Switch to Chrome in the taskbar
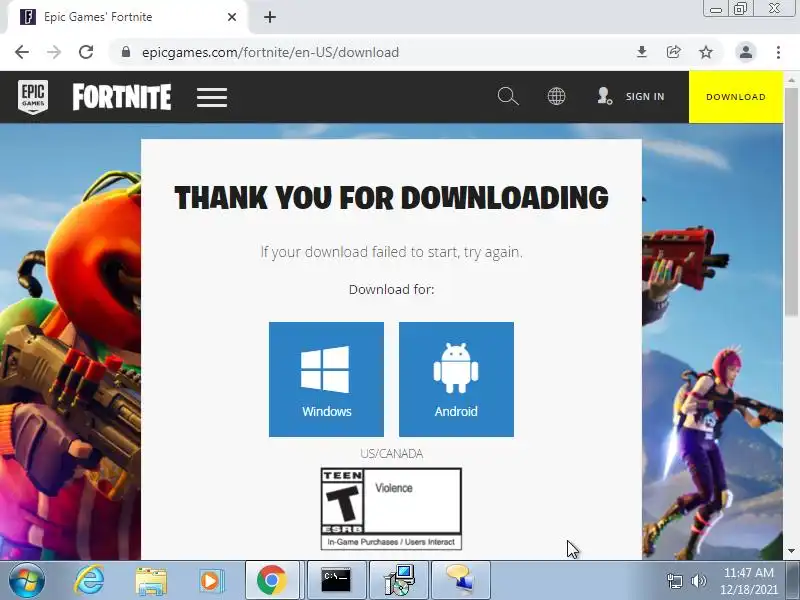Viewport: 800px width, 600px height. pyautogui.click(x=272, y=581)
